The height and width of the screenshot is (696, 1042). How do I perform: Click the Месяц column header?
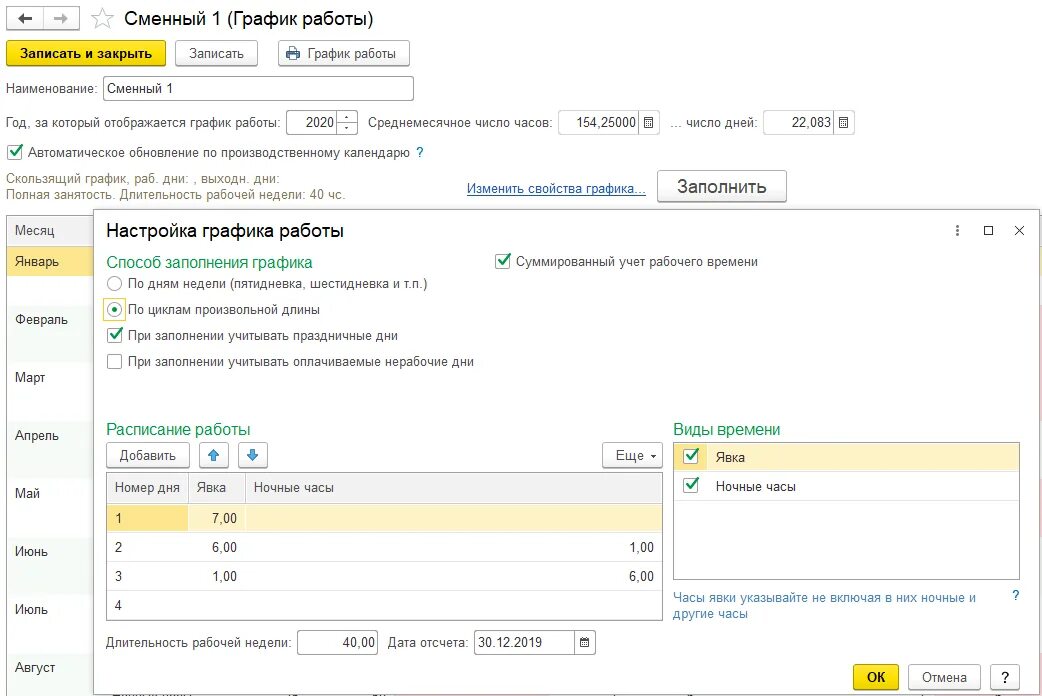pyautogui.click(x=50, y=231)
